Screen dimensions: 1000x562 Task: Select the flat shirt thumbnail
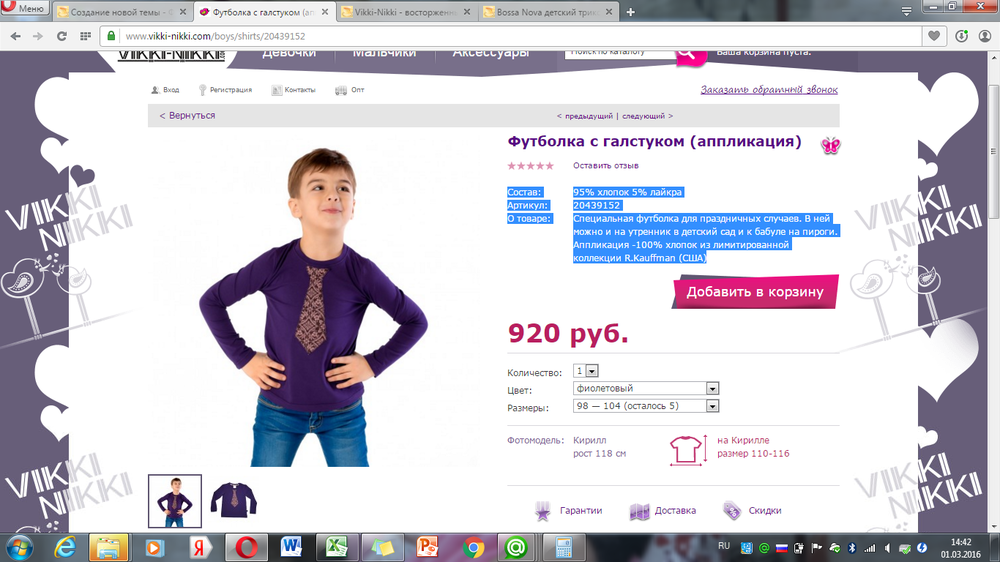(x=234, y=499)
